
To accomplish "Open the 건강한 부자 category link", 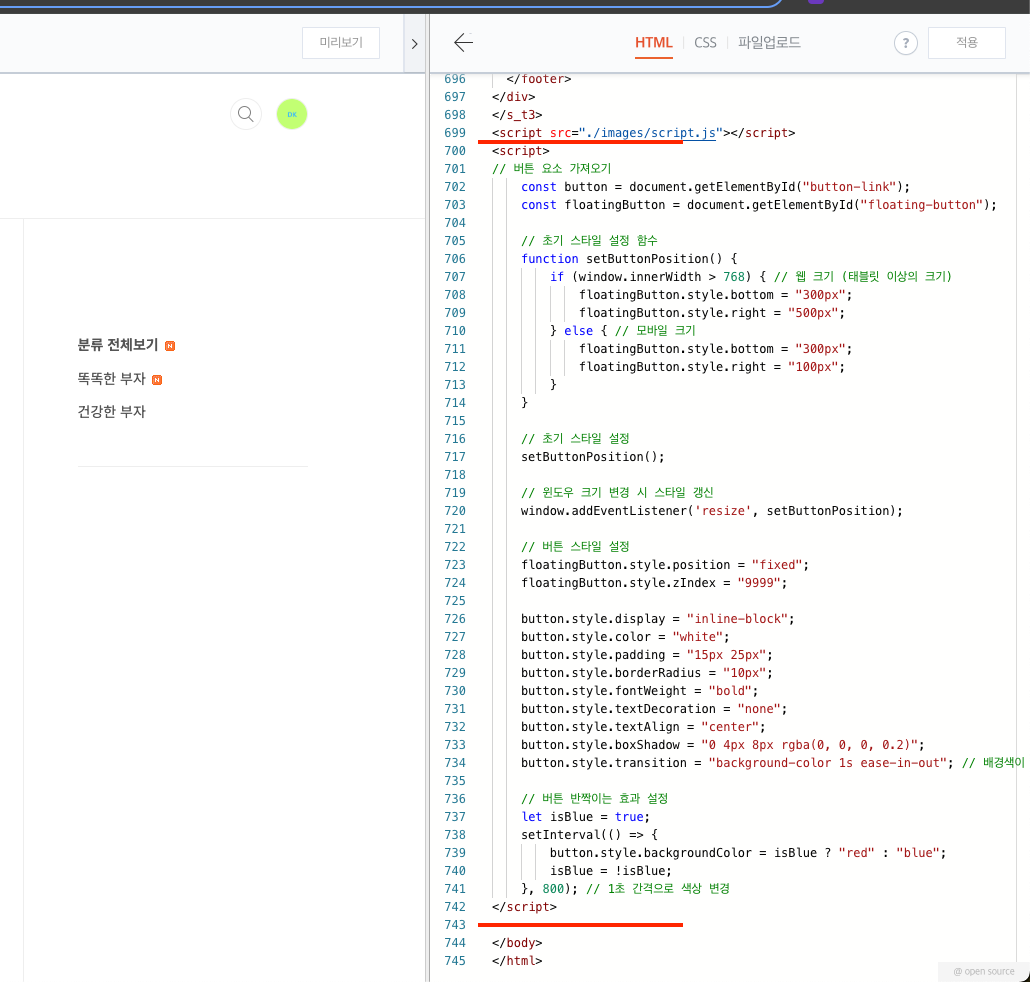I will click(x=112, y=412).
